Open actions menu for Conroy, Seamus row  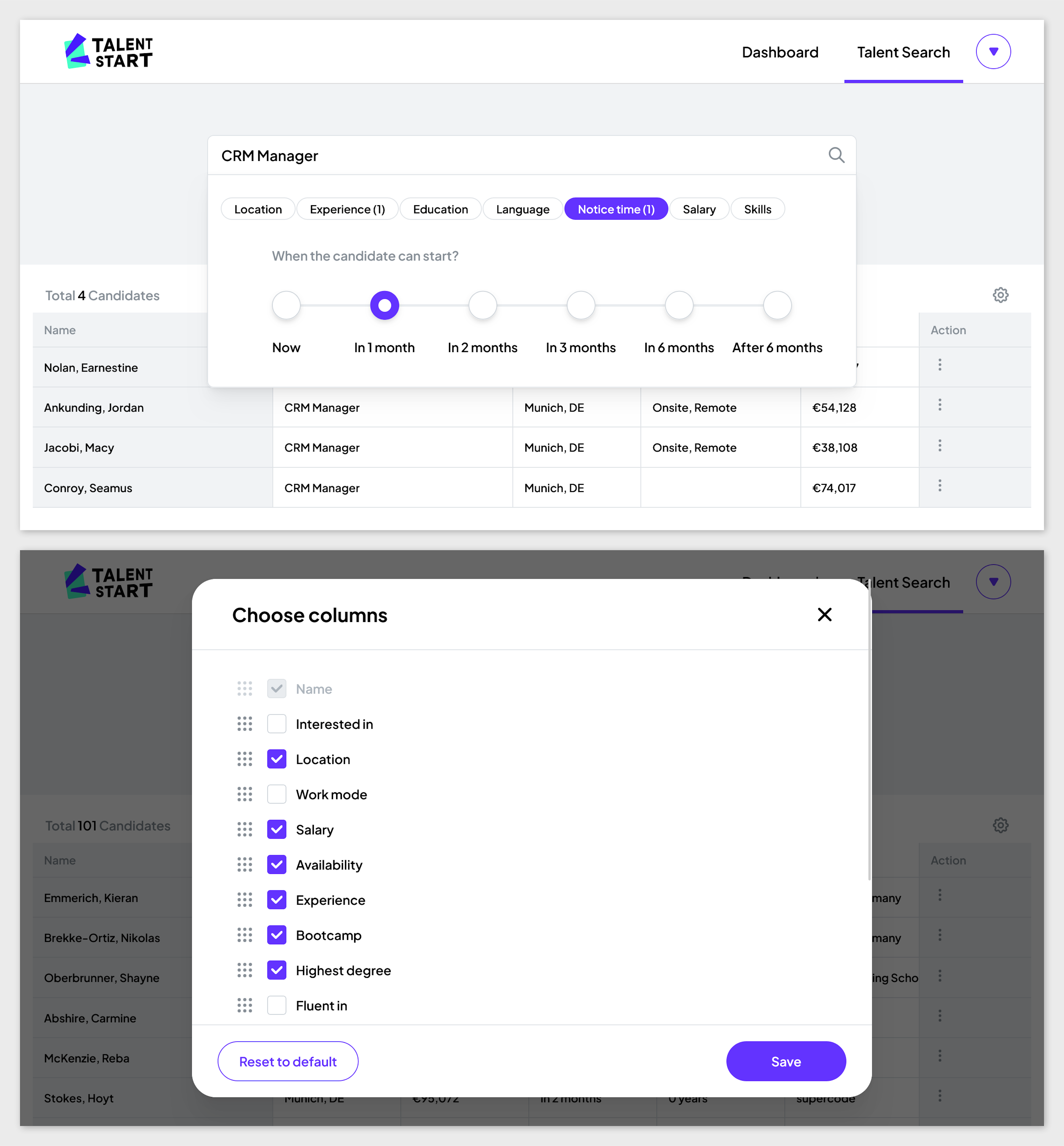point(940,485)
